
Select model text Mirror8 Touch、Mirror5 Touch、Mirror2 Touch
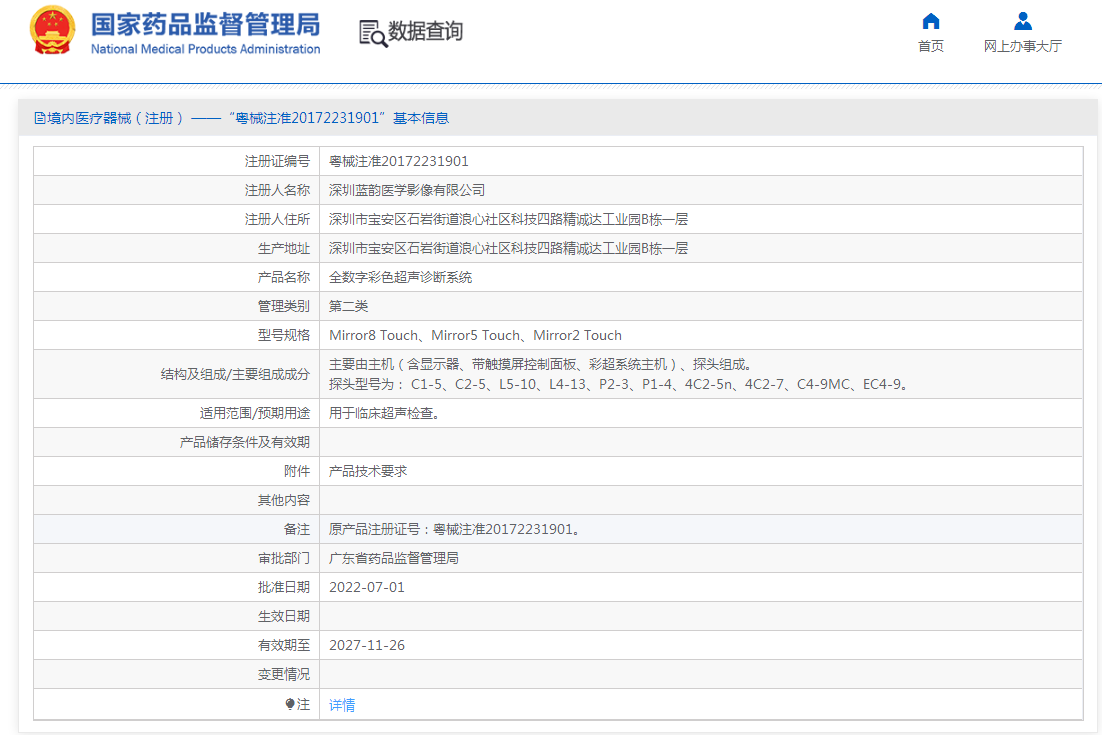click(x=475, y=335)
